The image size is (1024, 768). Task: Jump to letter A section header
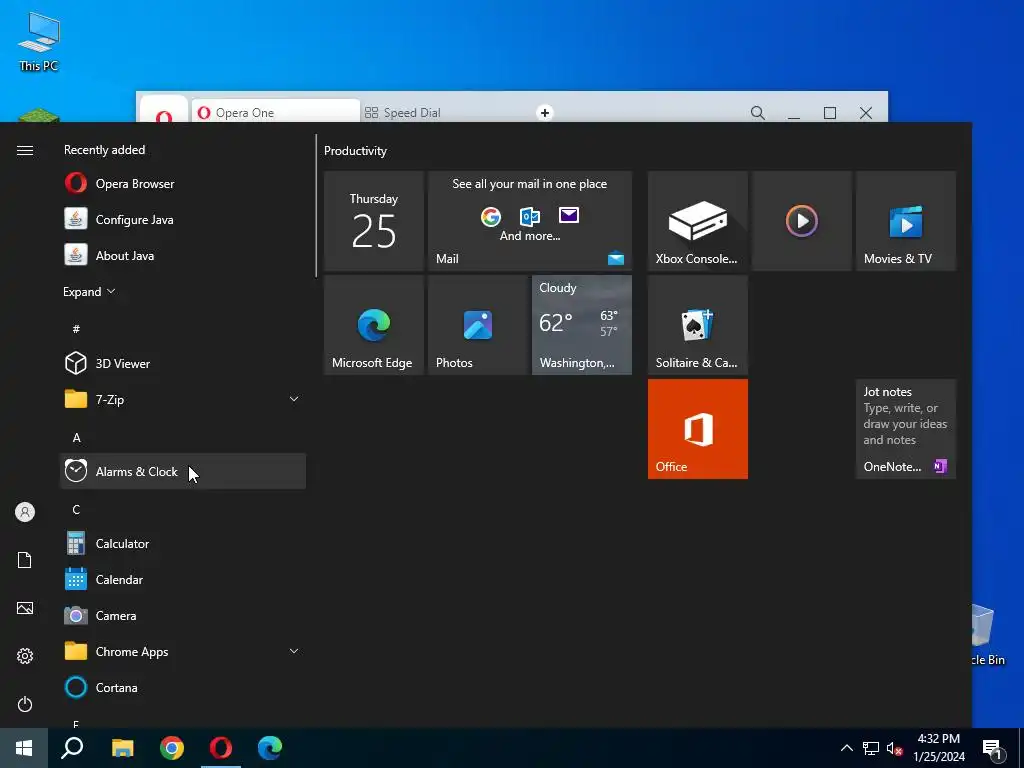coord(76,438)
